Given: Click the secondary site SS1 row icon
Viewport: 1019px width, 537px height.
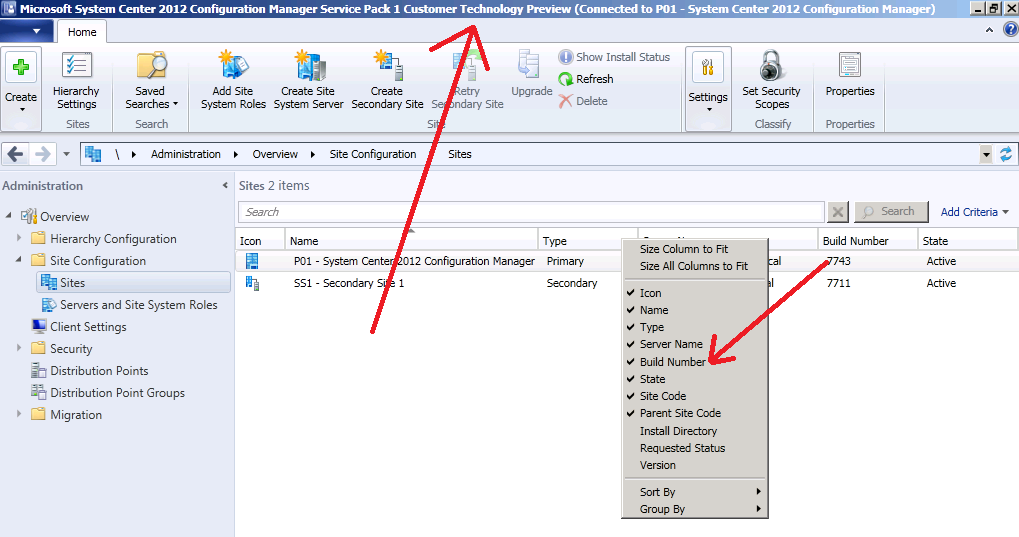Looking at the screenshot, I should click(252, 283).
